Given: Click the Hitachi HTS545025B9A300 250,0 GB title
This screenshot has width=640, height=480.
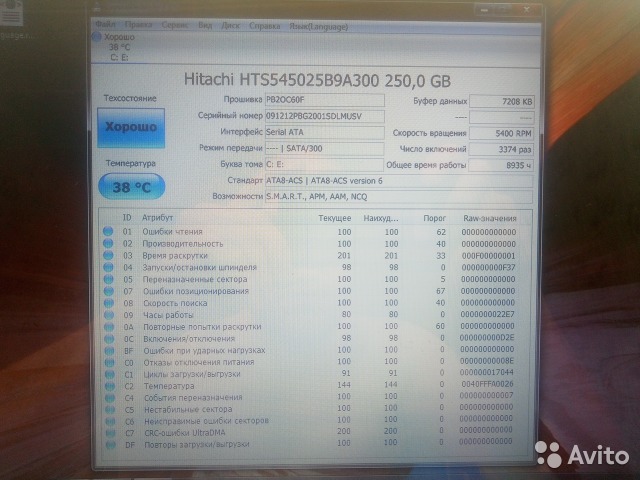Looking at the screenshot, I should (x=317, y=80).
